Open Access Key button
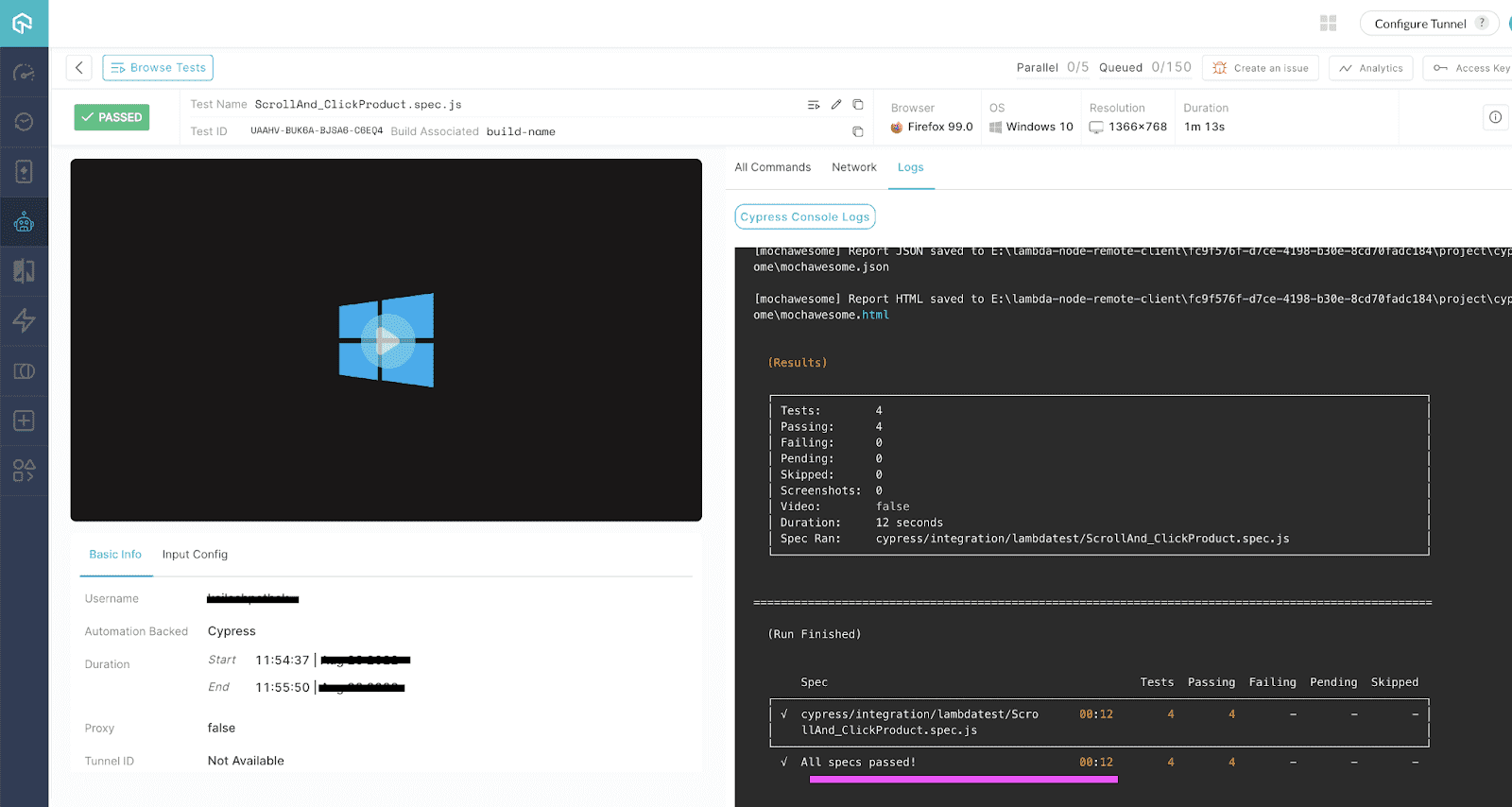 (1469, 68)
